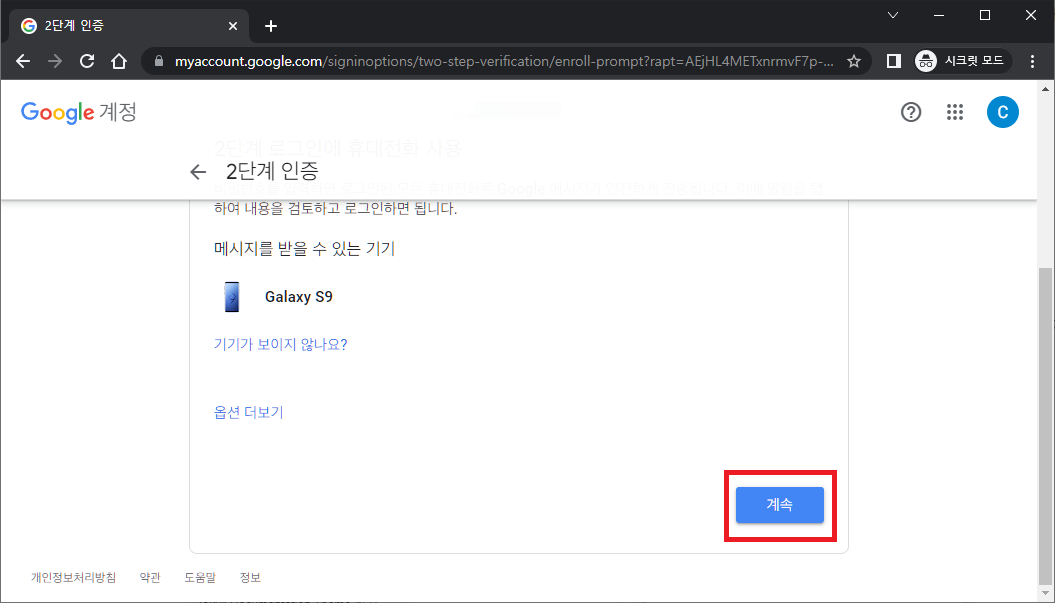Open Chrome three-dot menu
Image resolution: width=1055 pixels, height=603 pixels.
[1032, 62]
